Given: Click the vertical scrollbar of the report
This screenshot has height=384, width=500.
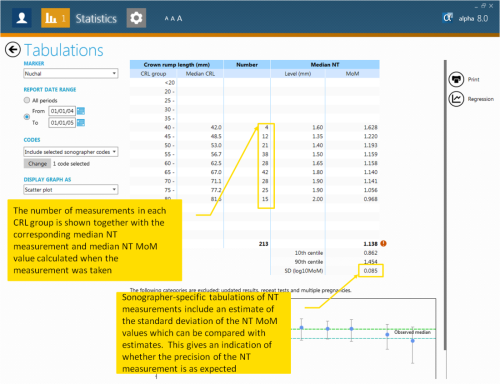Looking at the screenshot, I should 445,205.
